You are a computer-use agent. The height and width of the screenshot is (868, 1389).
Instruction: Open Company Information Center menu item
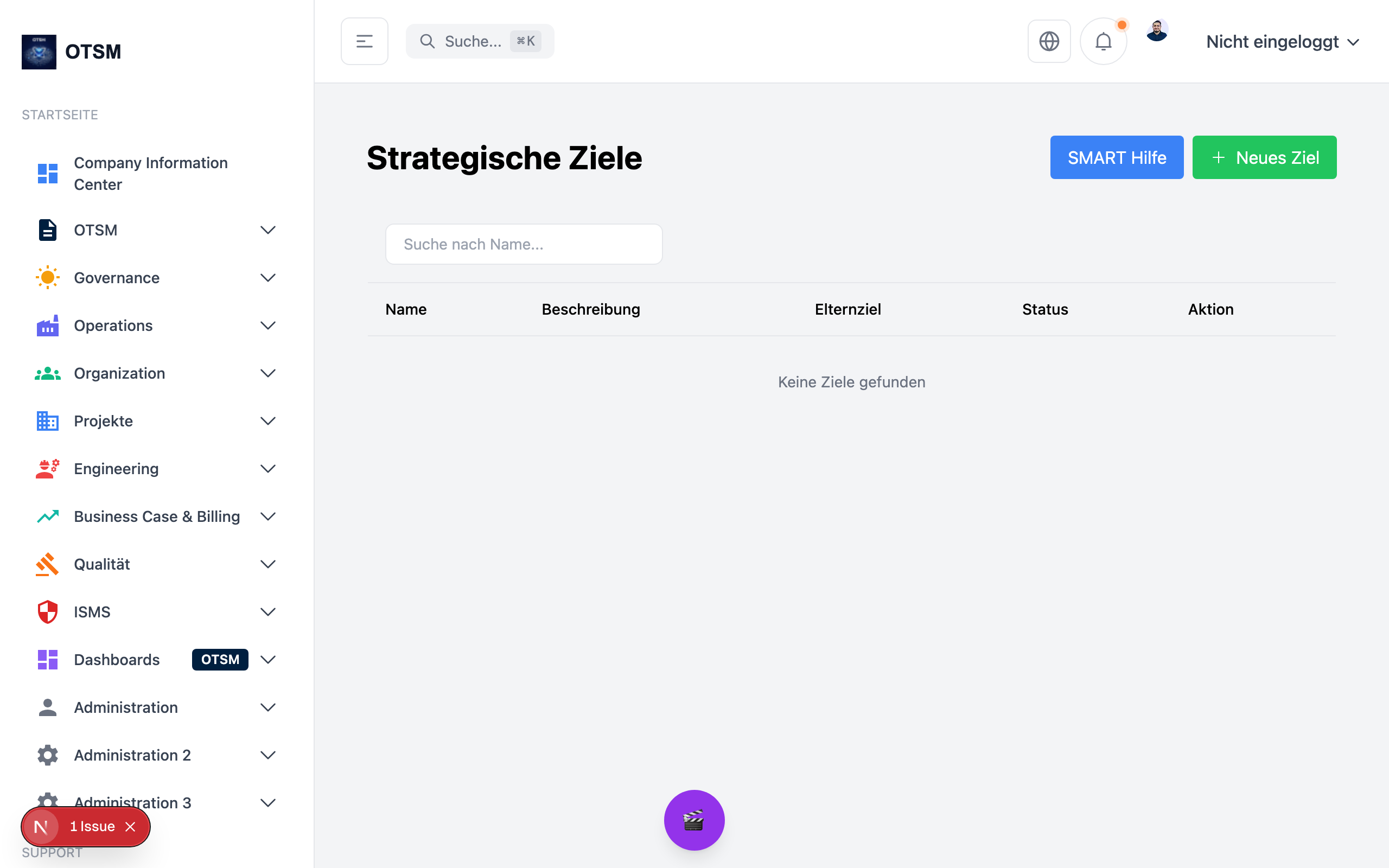[150, 174]
